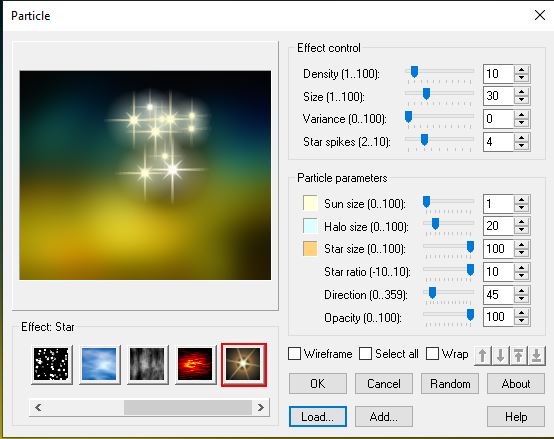Send particle to top arrow icon
The height and width of the screenshot is (439, 554).
point(518,355)
